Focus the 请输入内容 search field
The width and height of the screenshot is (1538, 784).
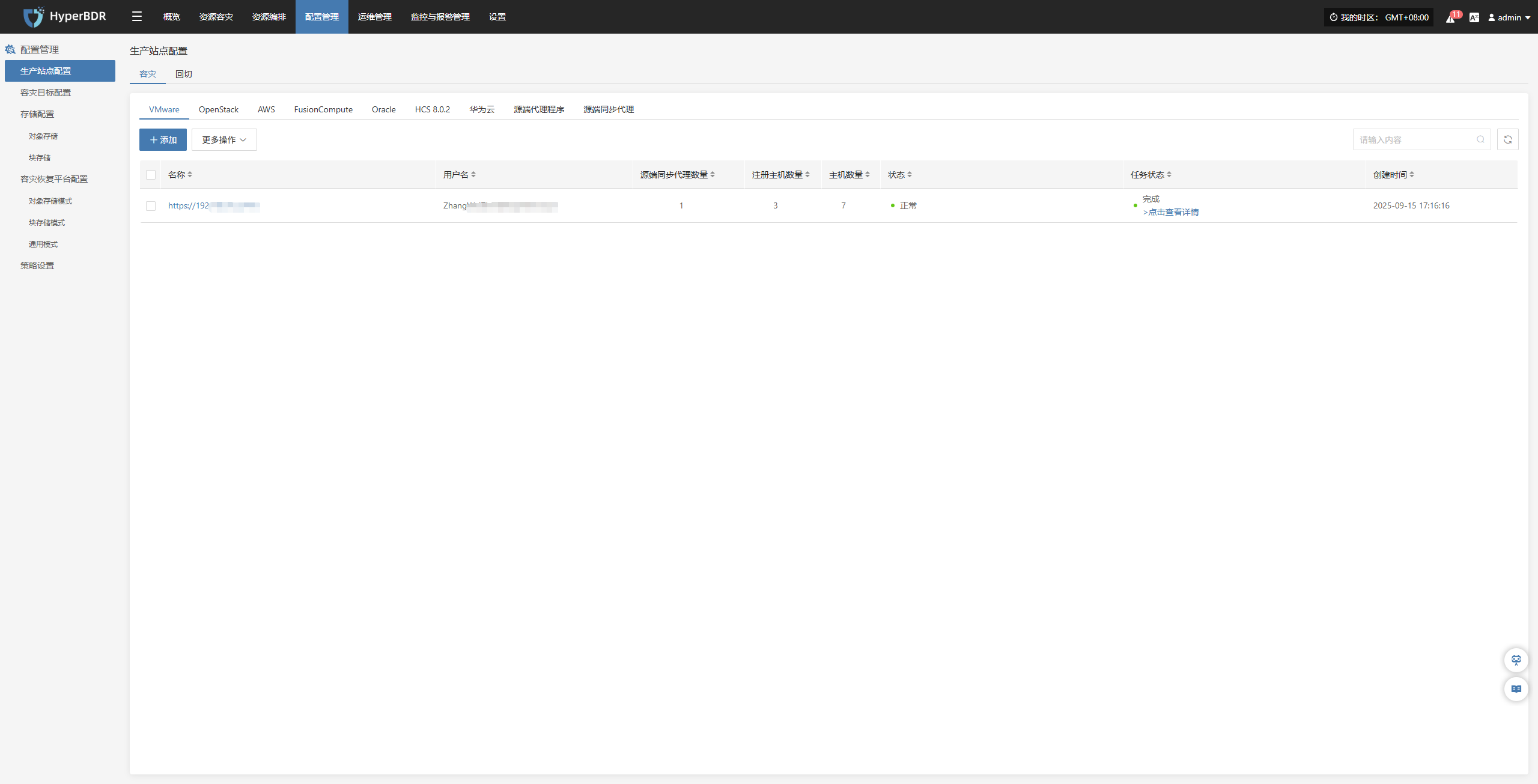[1412, 139]
